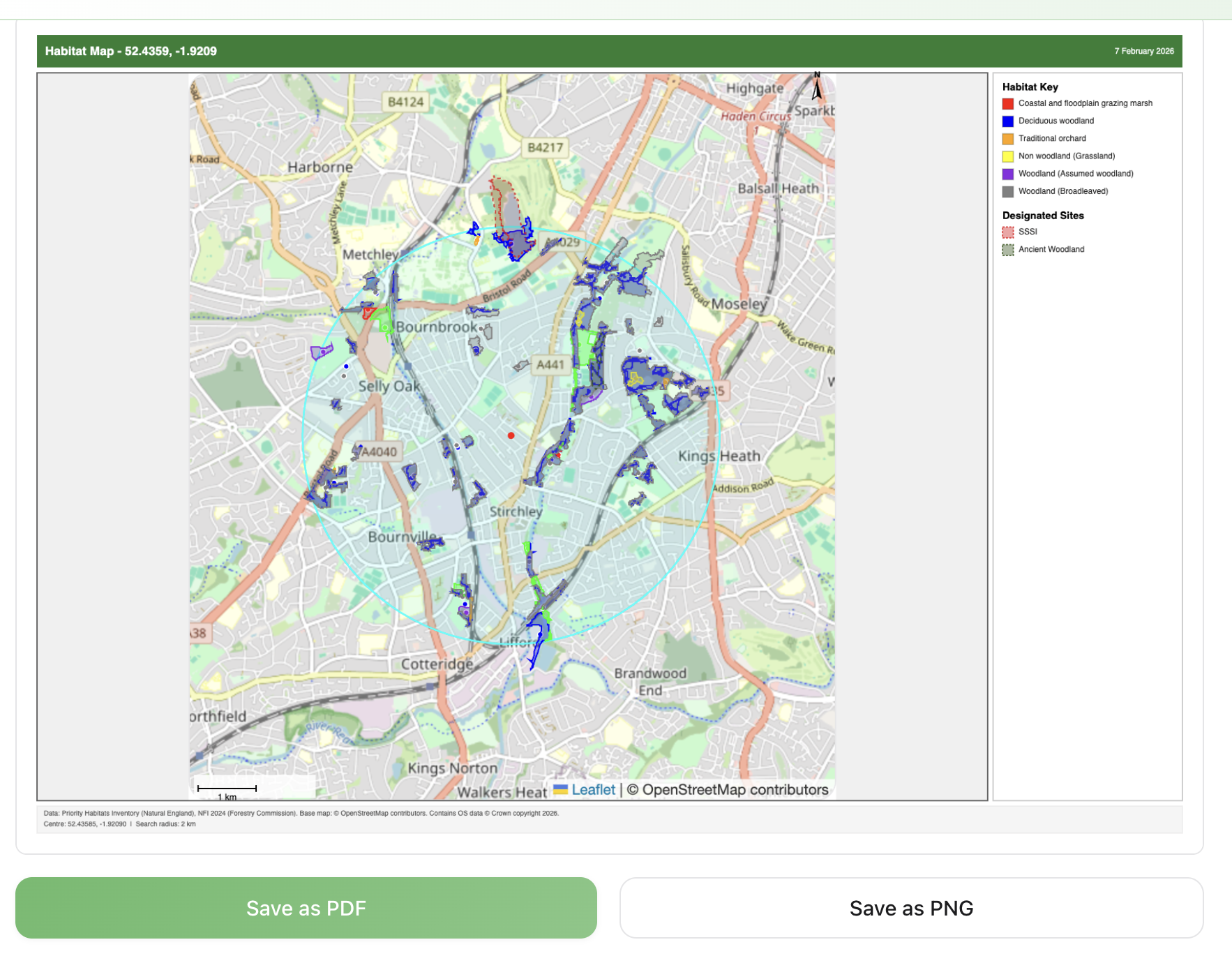
Task: Click the Habitat Key heading
Action: pos(1030,87)
